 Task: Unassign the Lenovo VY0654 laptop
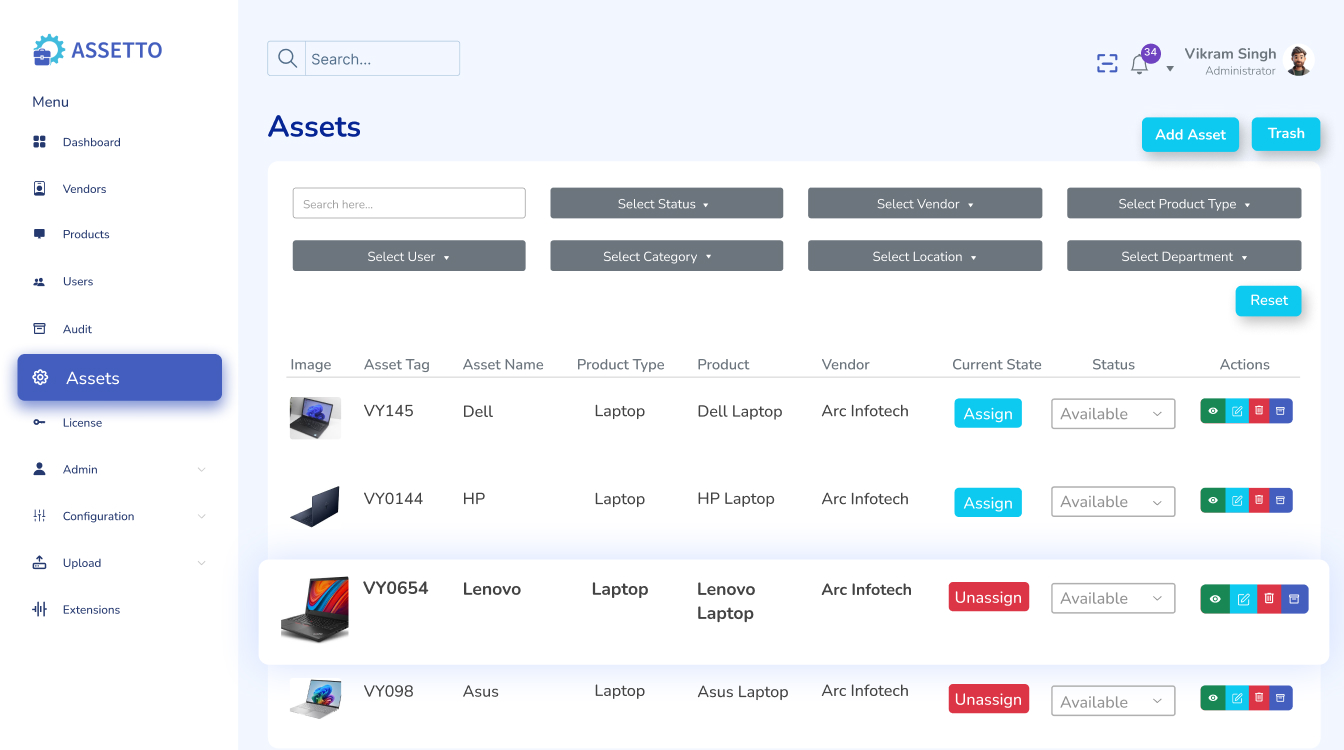(x=988, y=597)
